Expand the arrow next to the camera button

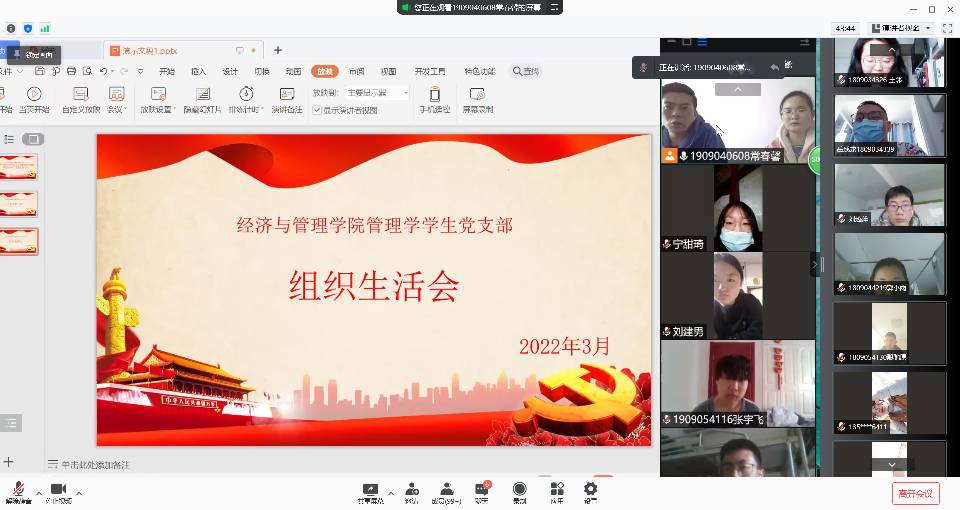[x=79, y=492]
